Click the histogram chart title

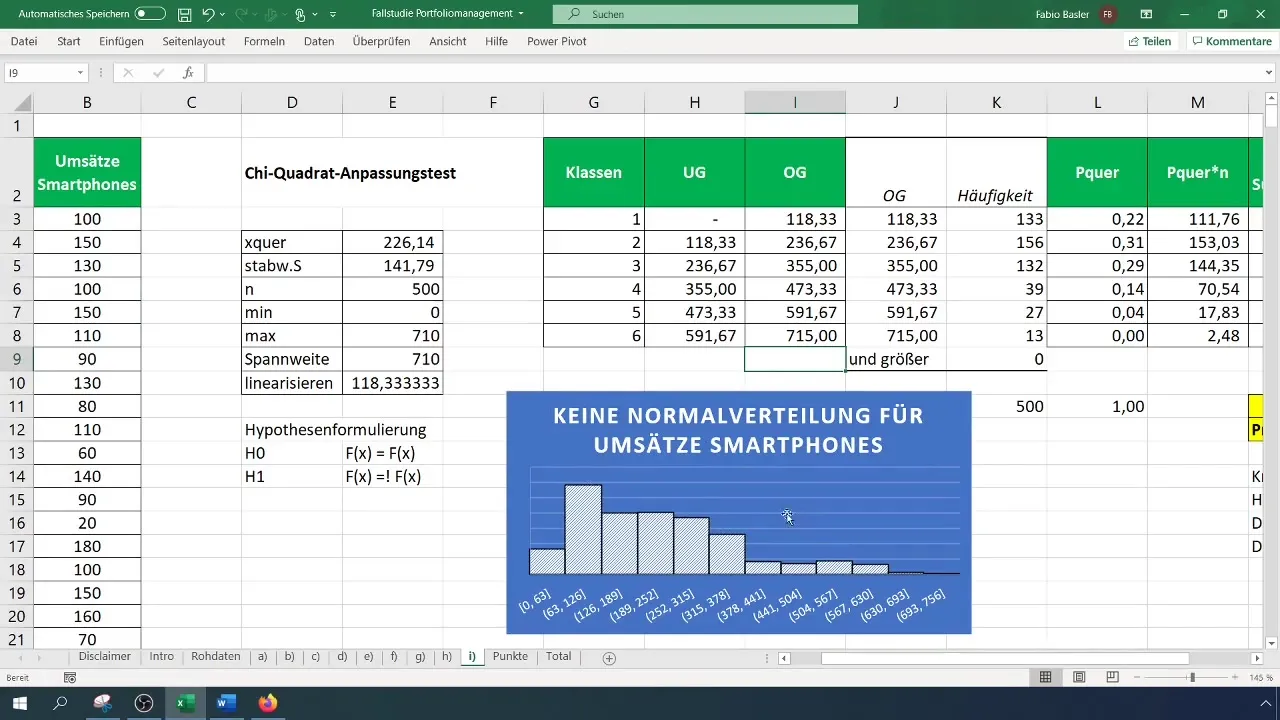738,430
